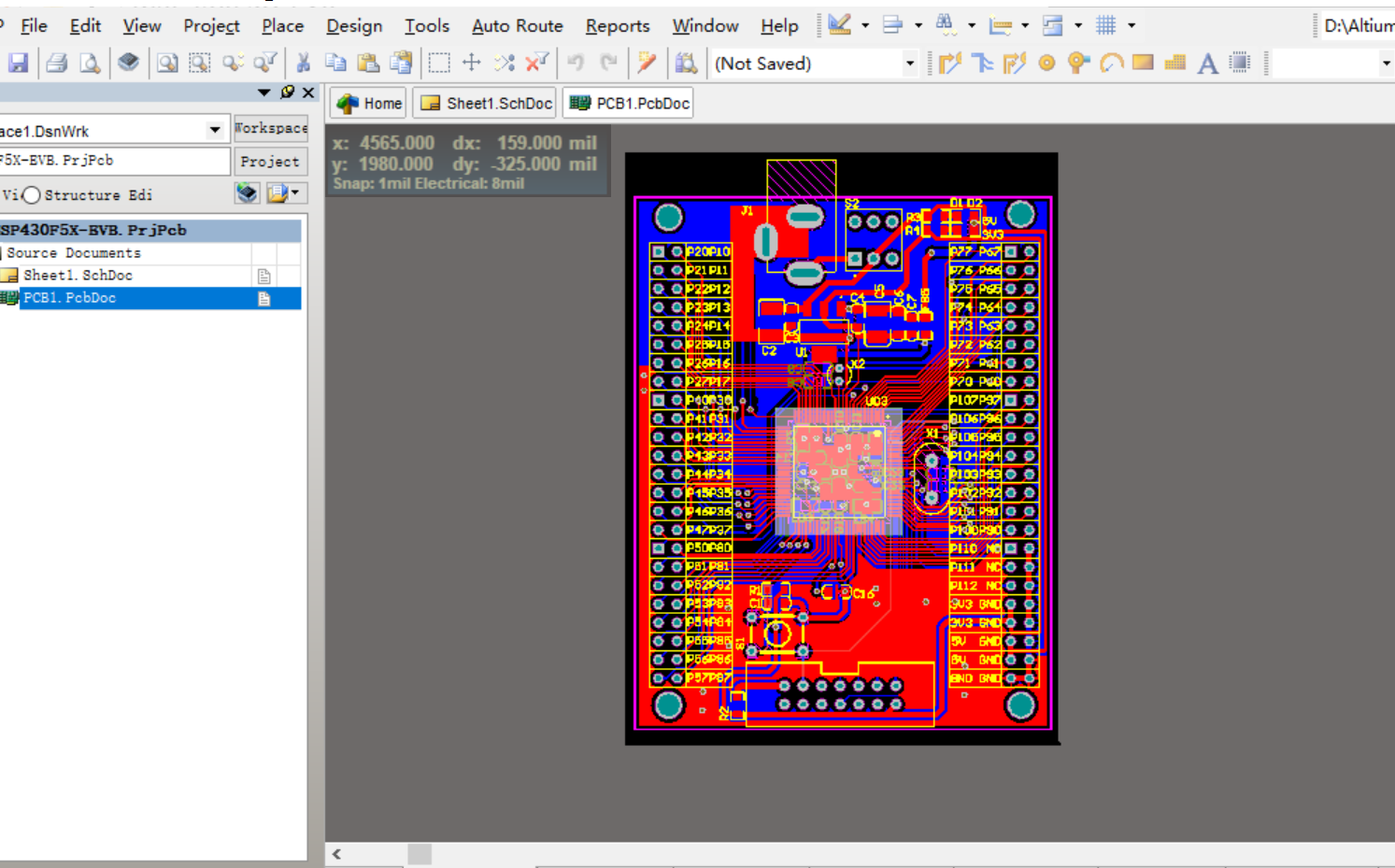Select the Place Polygon Plane tool
This screenshot has width=1395, height=868.
click(x=1175, y=64)
